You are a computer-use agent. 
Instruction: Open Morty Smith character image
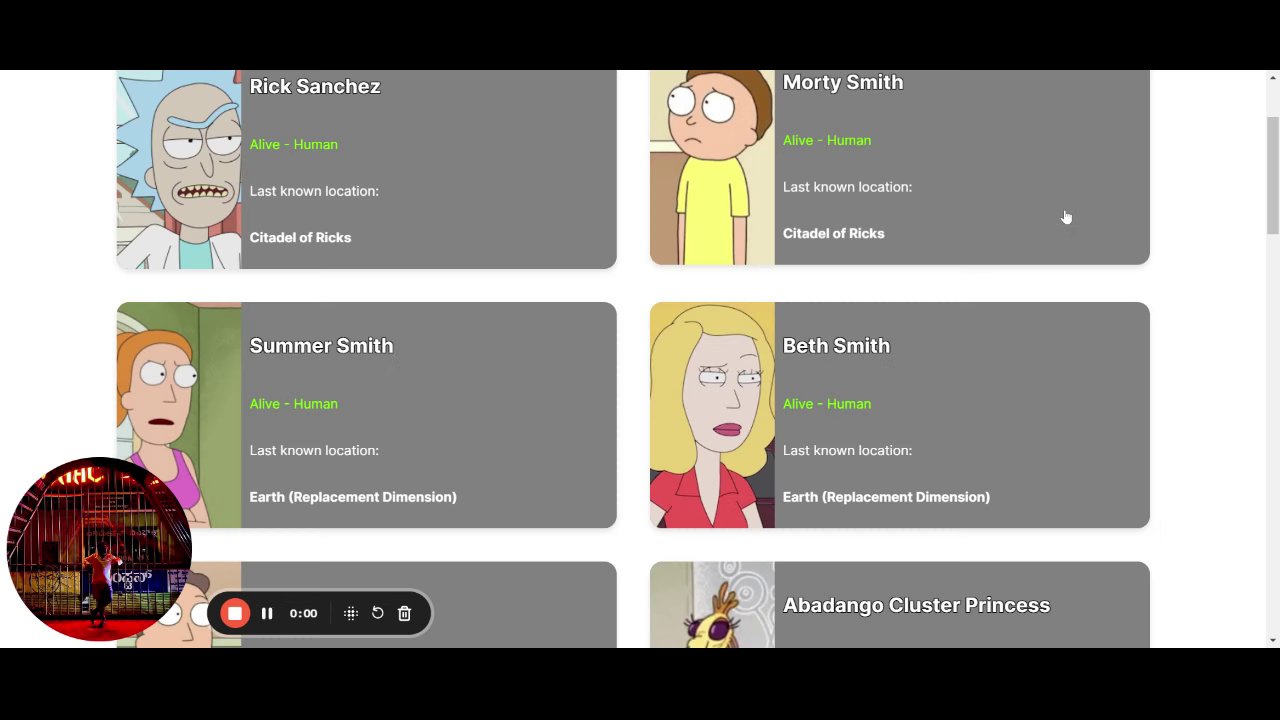click(x=712, y=167)
